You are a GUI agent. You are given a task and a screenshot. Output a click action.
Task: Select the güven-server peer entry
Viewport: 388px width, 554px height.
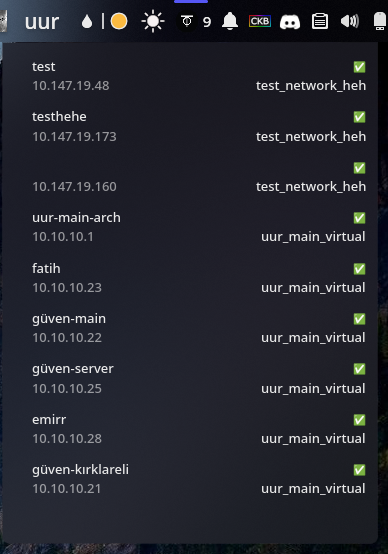(199, 378)
